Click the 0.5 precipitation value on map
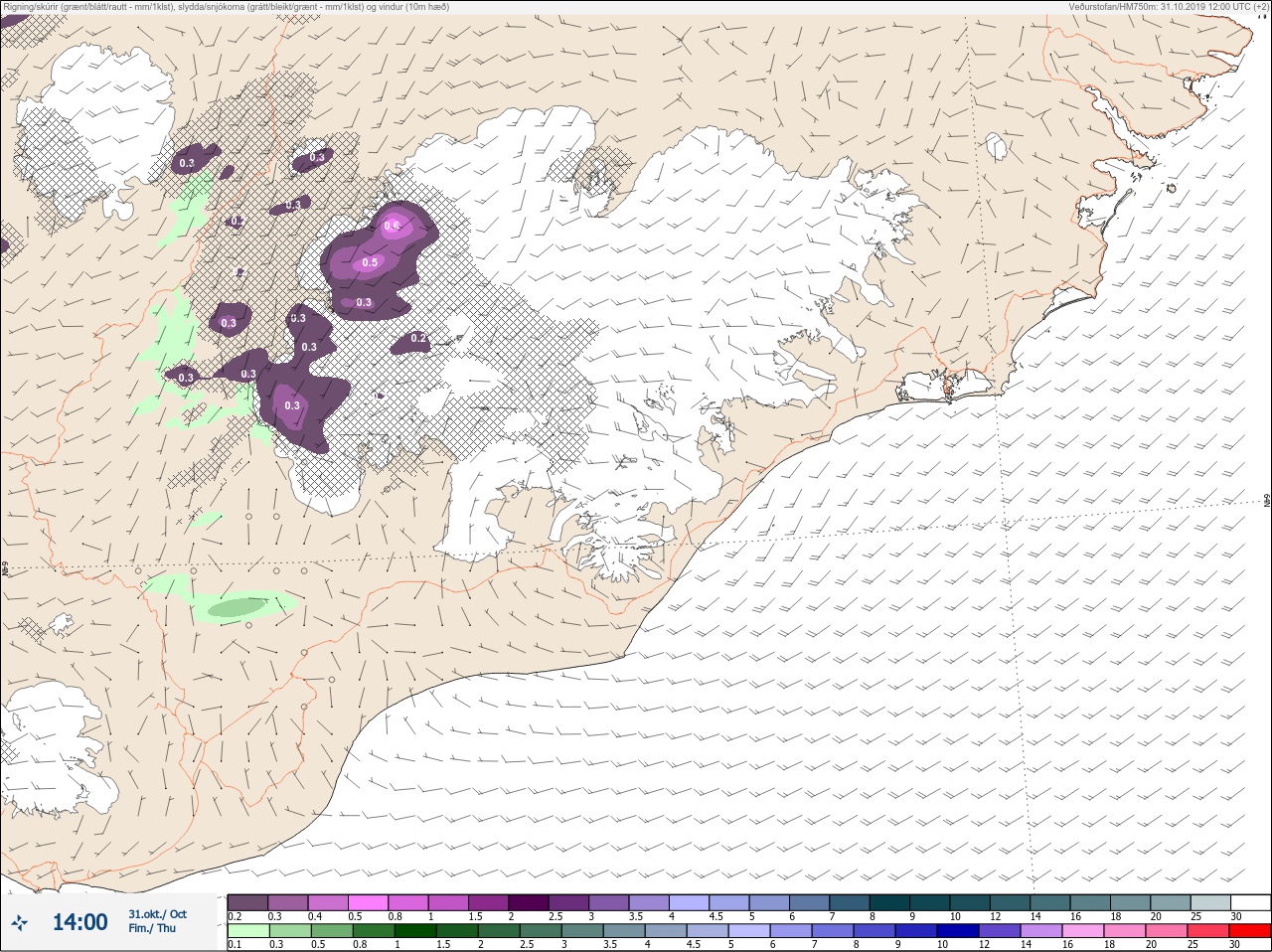 click(x=370, y=262)
